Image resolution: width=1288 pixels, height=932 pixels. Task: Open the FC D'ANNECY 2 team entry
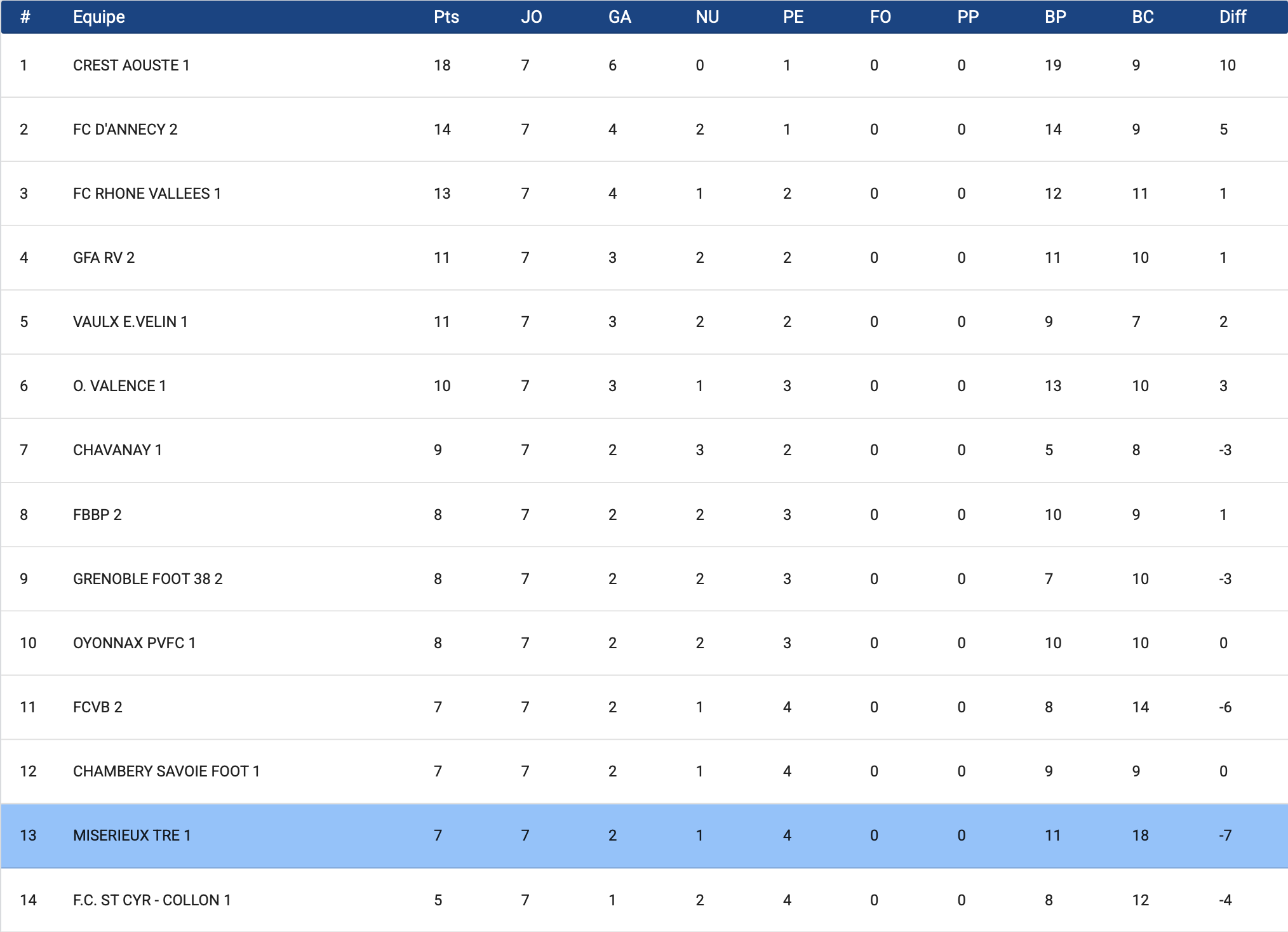[x=125, y=130]
